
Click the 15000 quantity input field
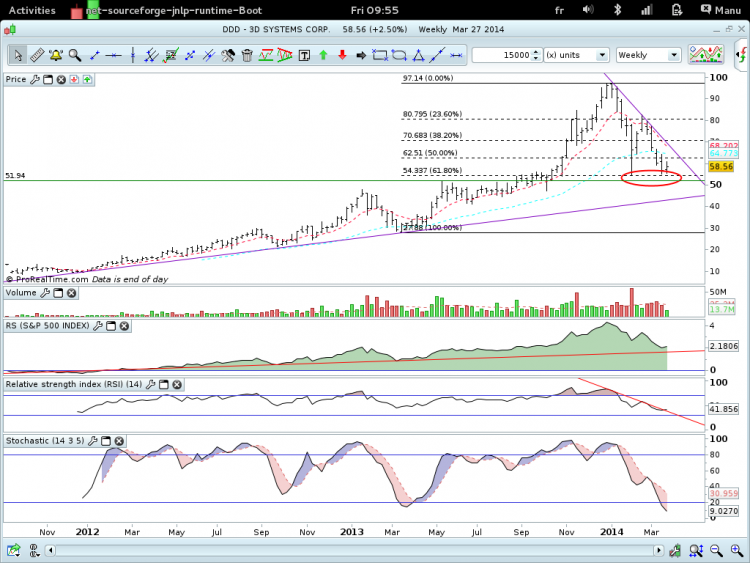[x=502, y=55]
